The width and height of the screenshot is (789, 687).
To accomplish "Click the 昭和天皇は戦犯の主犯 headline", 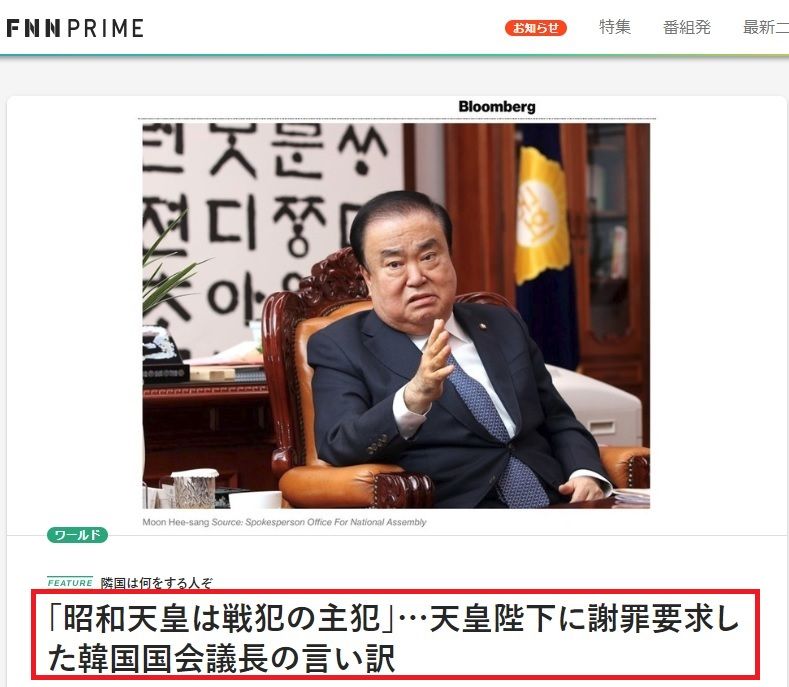I will click(394, 637).
